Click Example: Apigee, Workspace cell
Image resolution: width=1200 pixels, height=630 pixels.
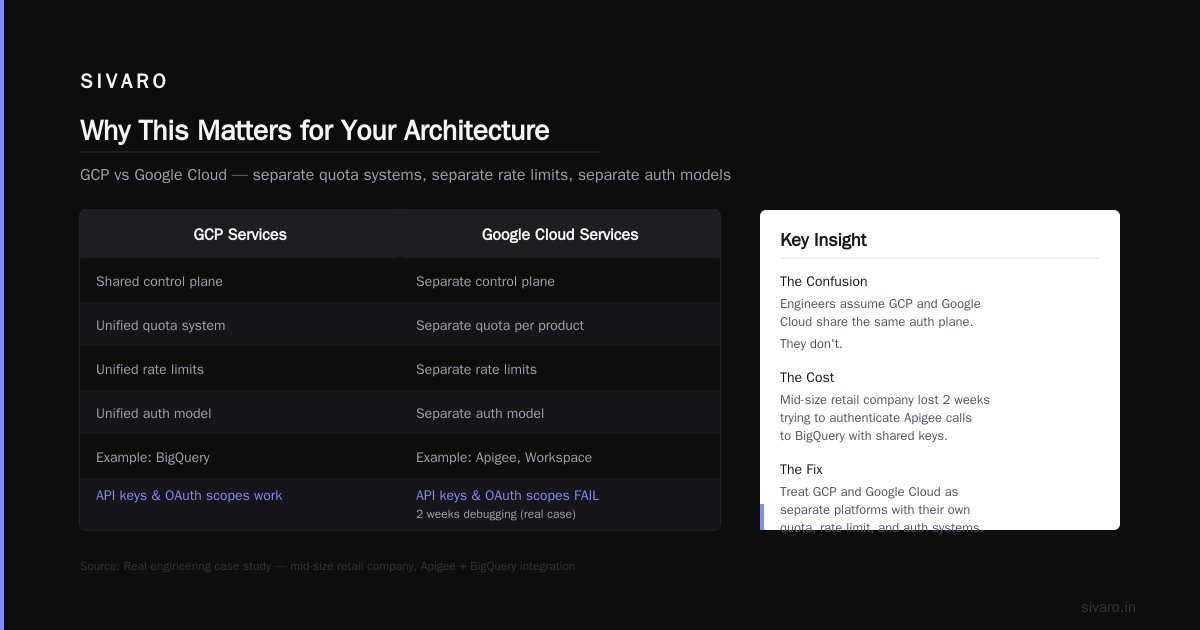tap(560, 457)
